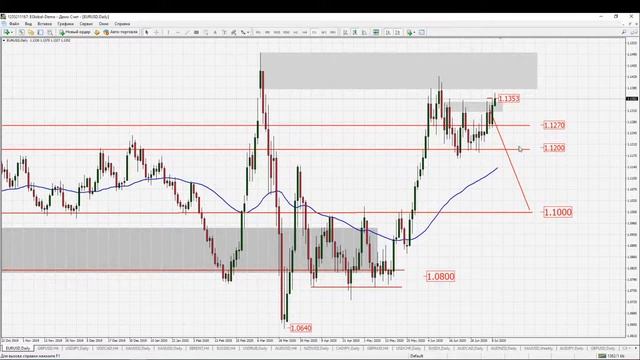Switch chart to D1 timeframe

tap(314, 32)
